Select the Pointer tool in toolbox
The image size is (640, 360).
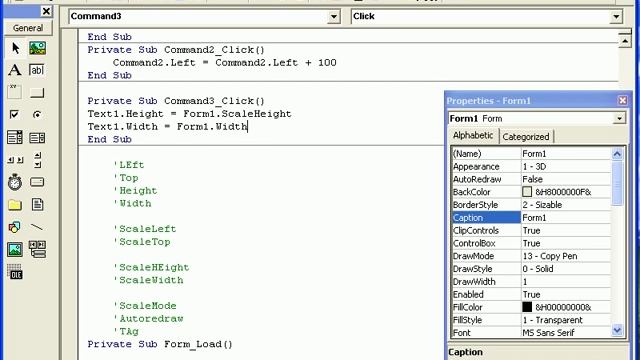click(15, 48)
